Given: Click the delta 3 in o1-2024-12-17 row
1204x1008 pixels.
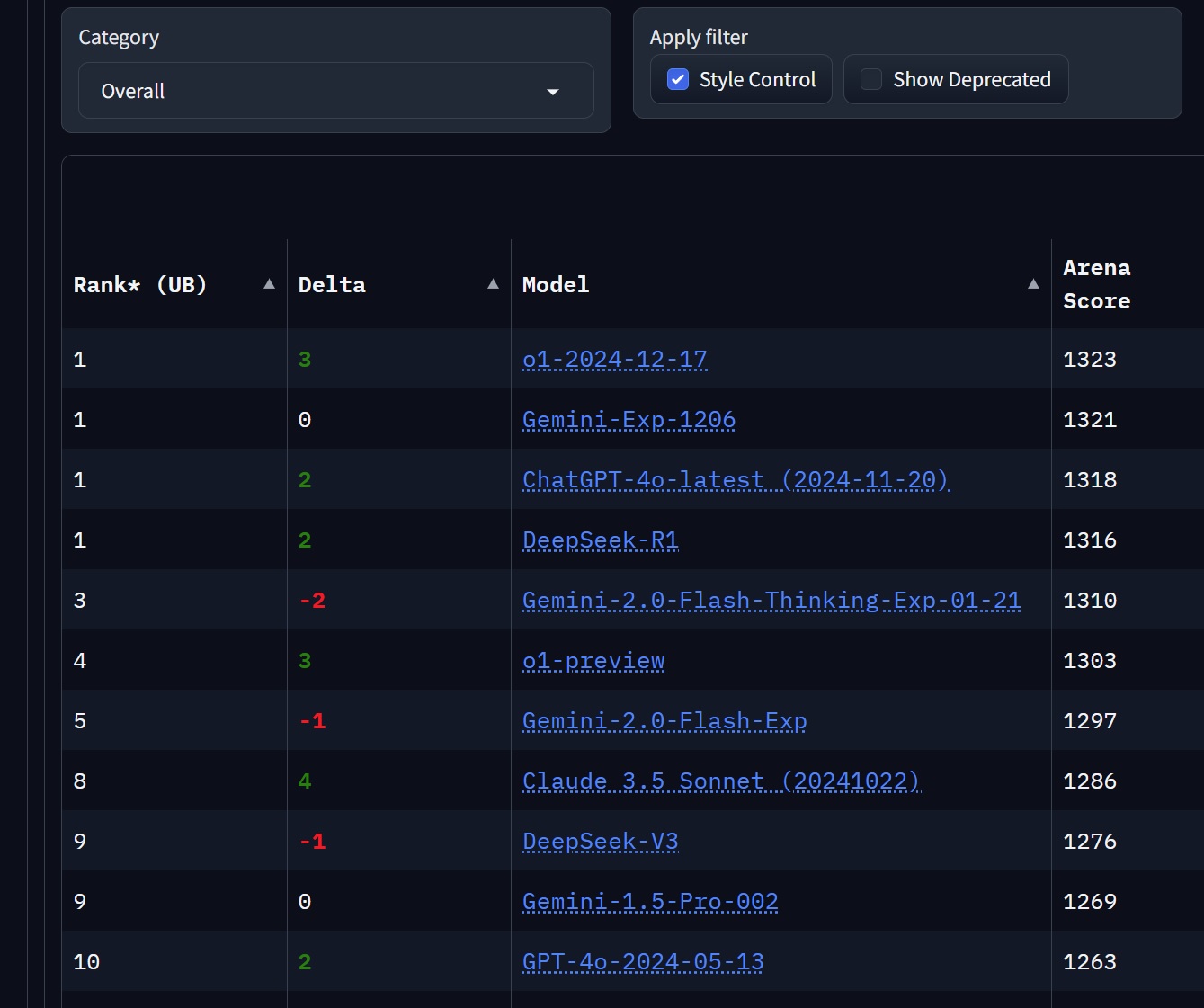Looking at the screenshot, I should pos(305,360).
